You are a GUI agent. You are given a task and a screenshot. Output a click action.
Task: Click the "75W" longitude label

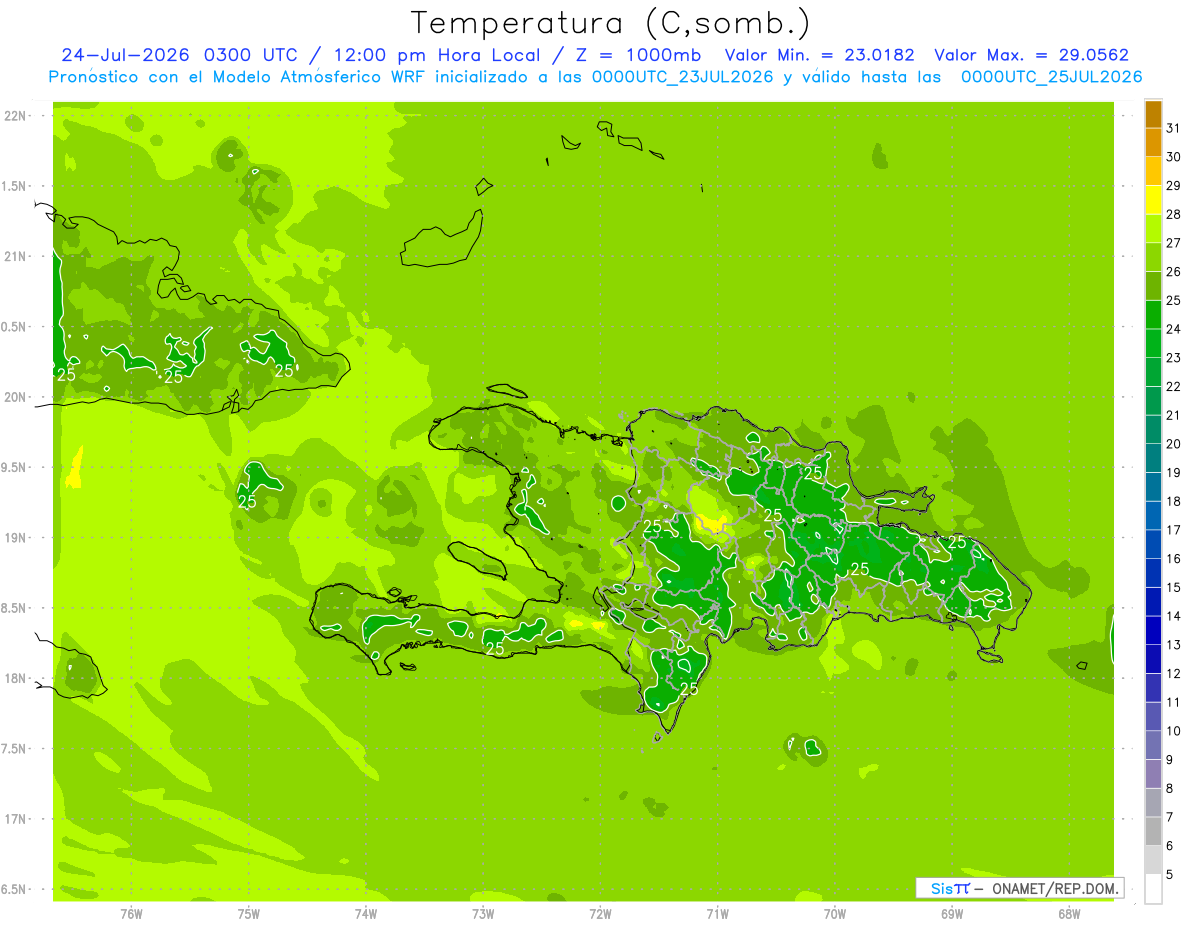(x=249, y=913)
